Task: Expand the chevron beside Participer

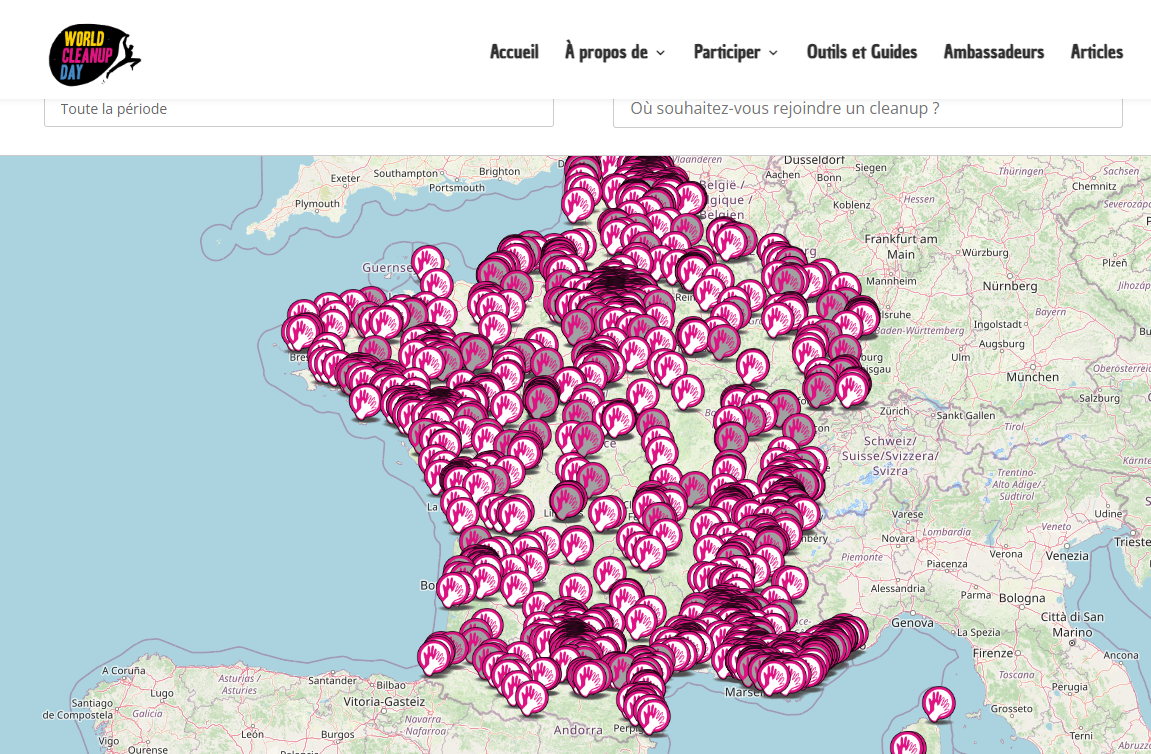Action: point(773,53)
